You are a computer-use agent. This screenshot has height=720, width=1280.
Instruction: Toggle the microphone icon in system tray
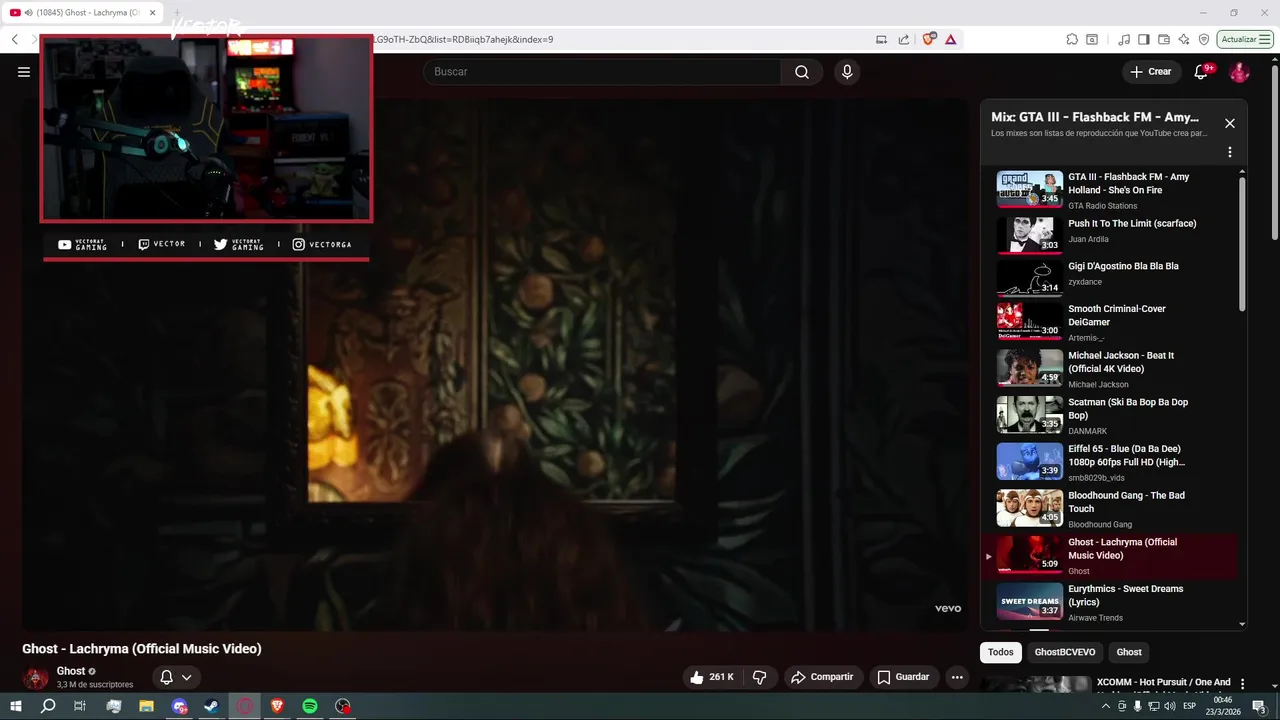point(1137,706)
